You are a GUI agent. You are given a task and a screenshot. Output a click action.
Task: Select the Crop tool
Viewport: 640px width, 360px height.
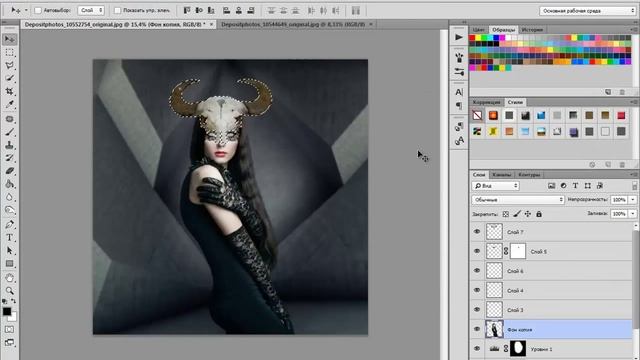click(x=9, y=91)
